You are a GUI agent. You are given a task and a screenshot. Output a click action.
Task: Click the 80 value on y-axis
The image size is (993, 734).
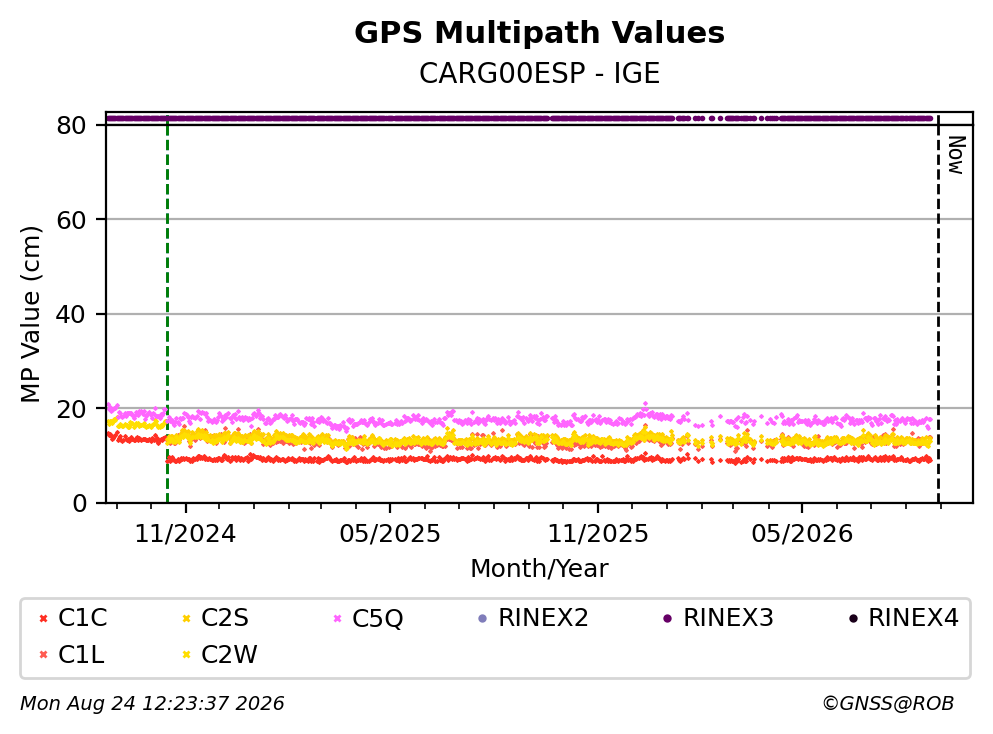71,125
